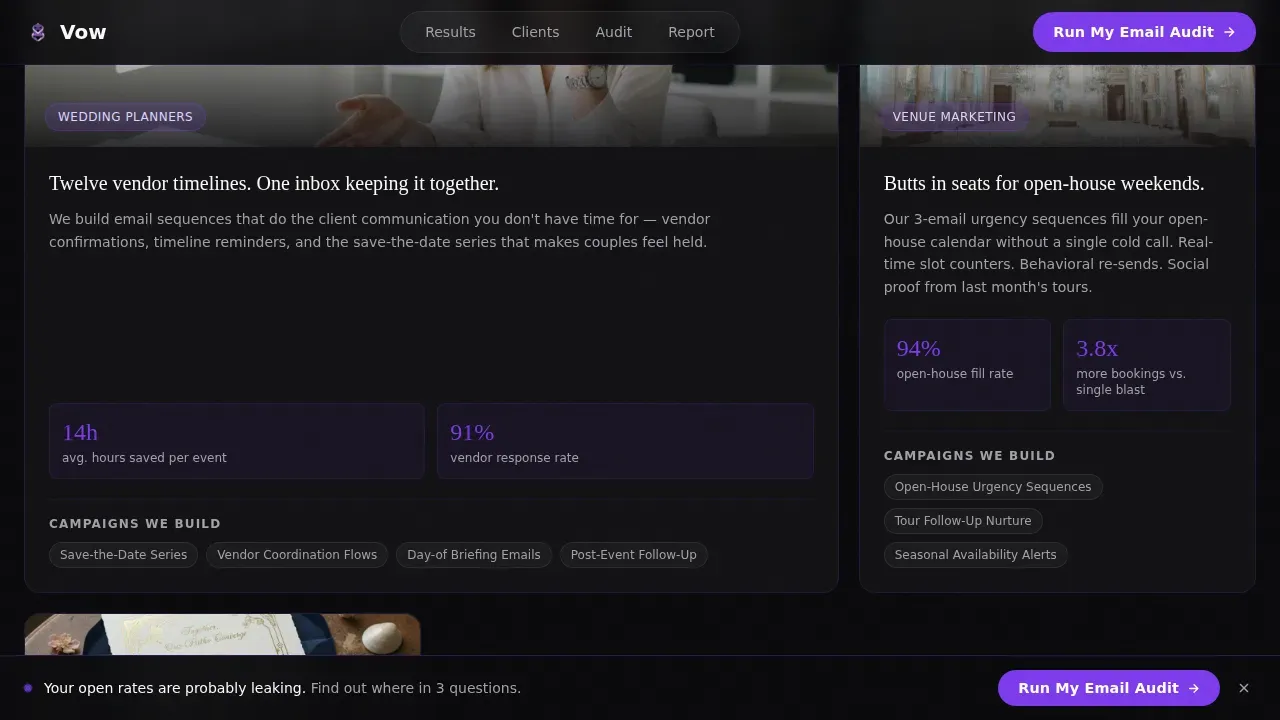Image resolution: width=1280 pixels, height=720 pixels.
Task: Open the Results nav item
Action: [450, 32]
